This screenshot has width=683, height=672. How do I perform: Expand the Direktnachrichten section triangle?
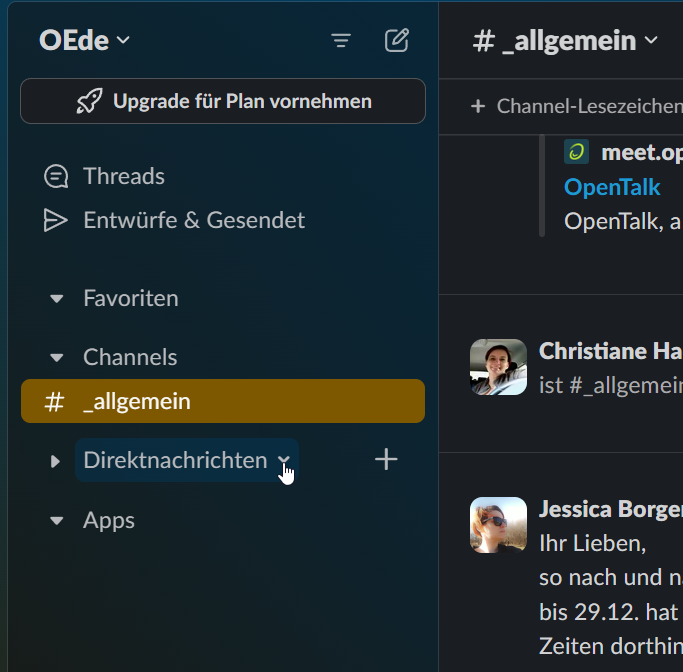pos(56,461)
